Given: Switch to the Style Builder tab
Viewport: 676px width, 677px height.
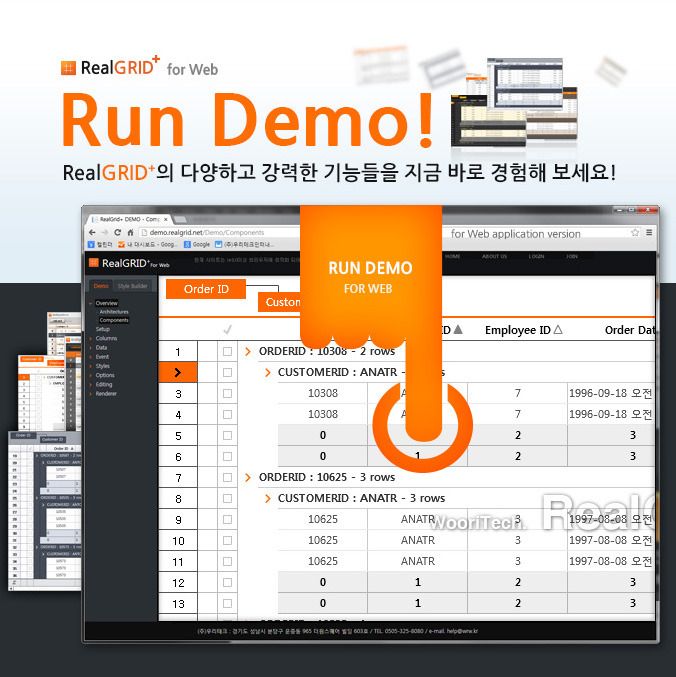Looking at the screenshot, I should coord(133,286).
